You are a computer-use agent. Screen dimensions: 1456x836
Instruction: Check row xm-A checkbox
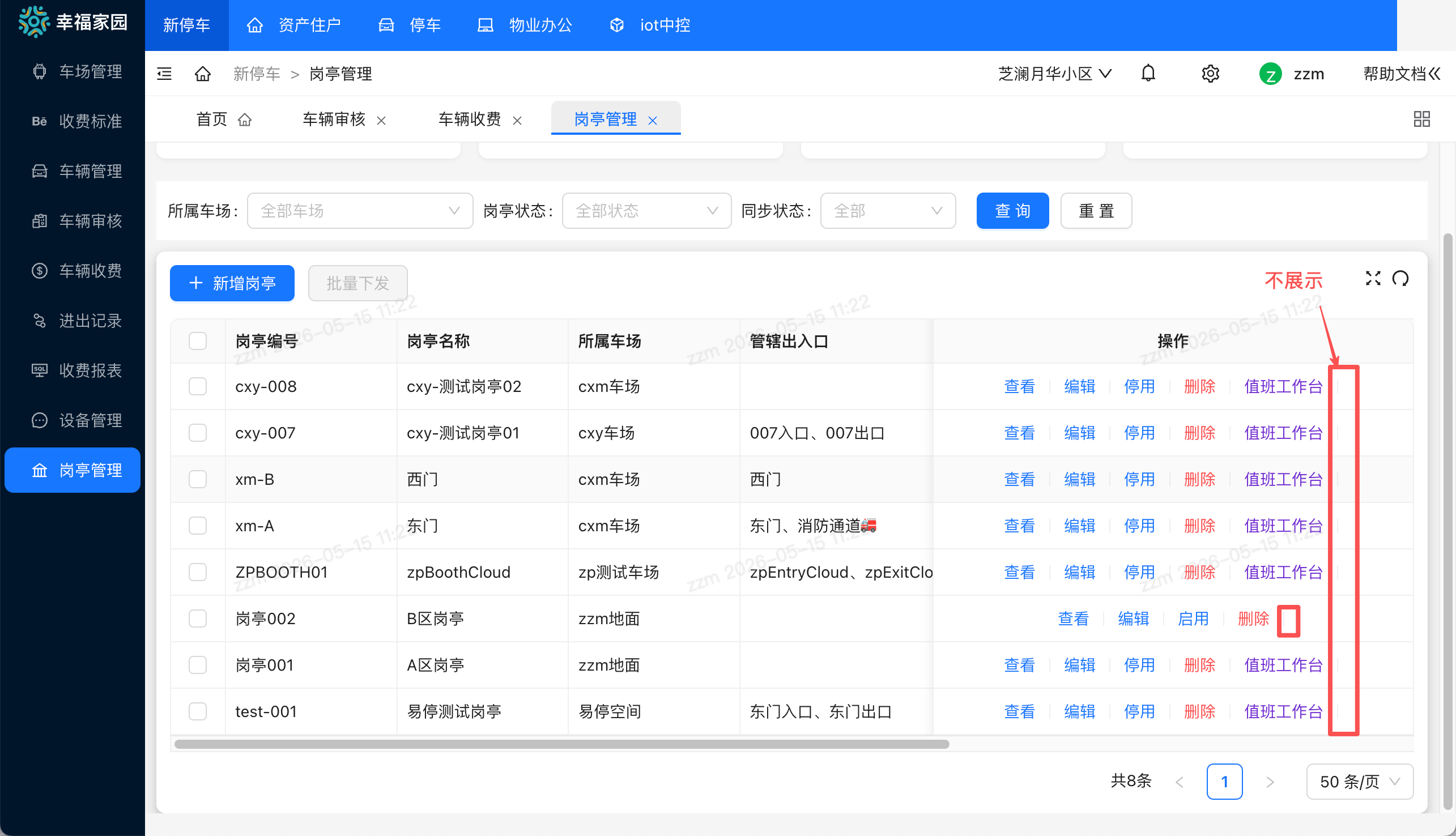(198, 526)
